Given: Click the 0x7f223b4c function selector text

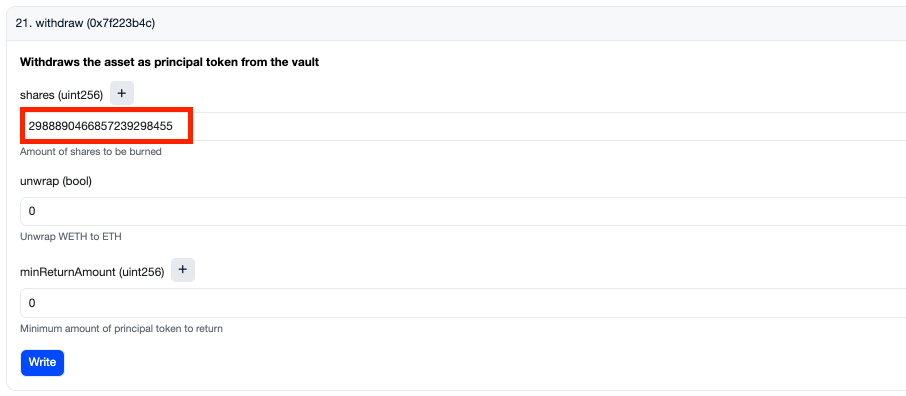Looking at the screenshot, I should pyautogui.click(x=121, y=24).
